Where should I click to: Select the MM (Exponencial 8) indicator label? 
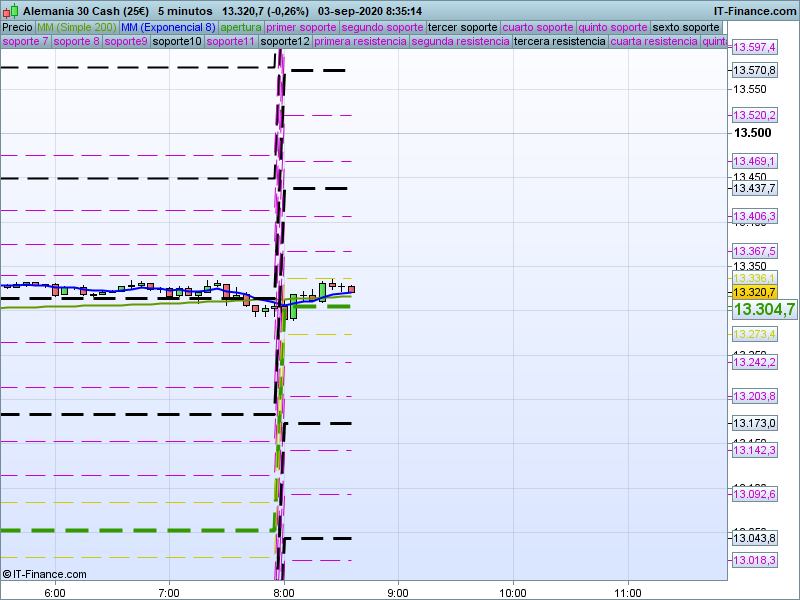click(x=167, y=27)
